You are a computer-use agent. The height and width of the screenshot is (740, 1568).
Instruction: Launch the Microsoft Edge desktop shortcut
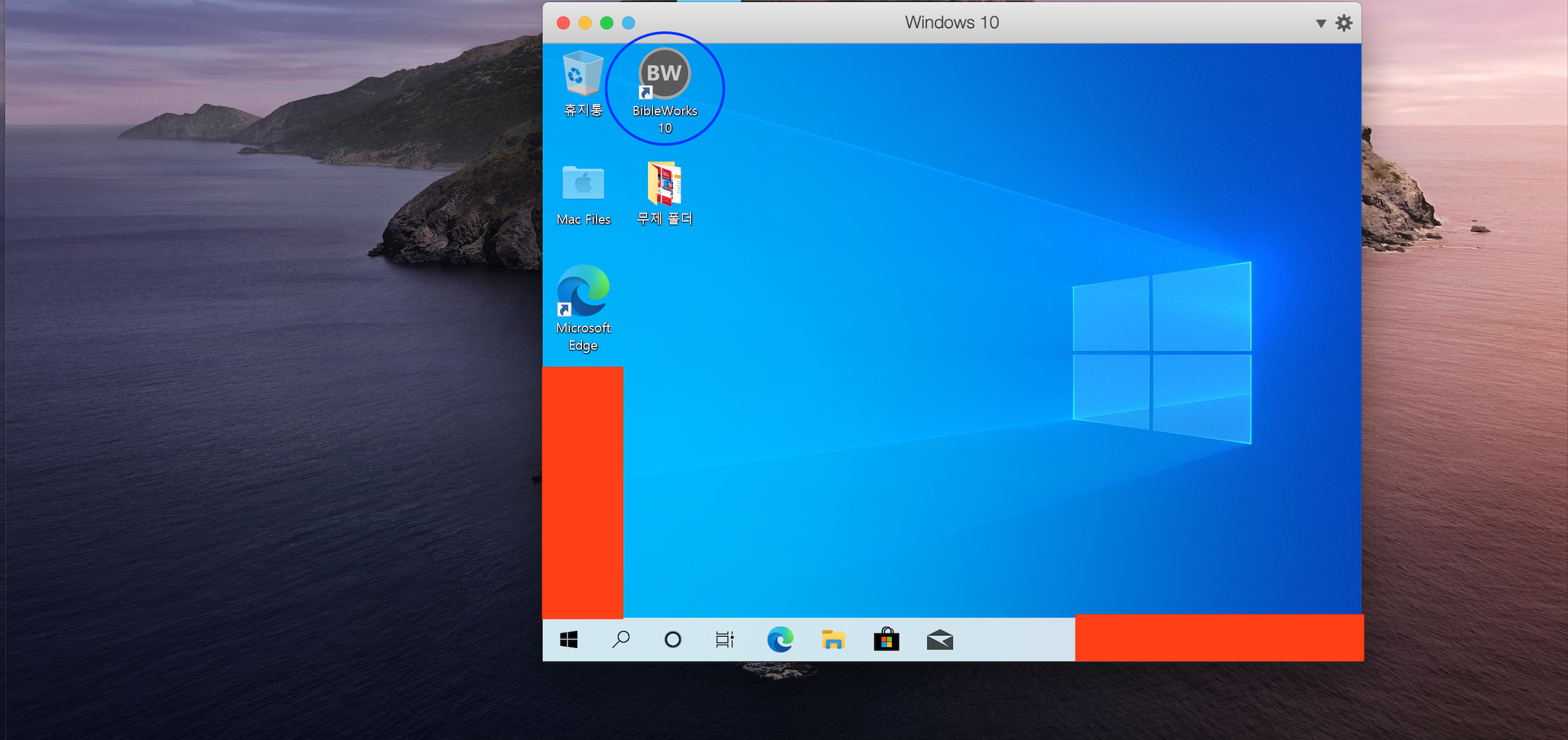(x=583, y=292)
